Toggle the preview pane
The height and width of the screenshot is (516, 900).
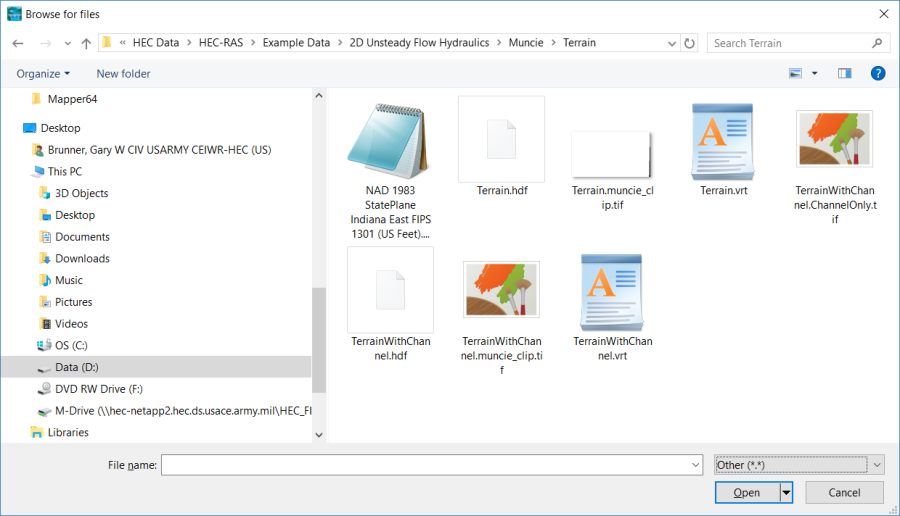click(844, 73)
